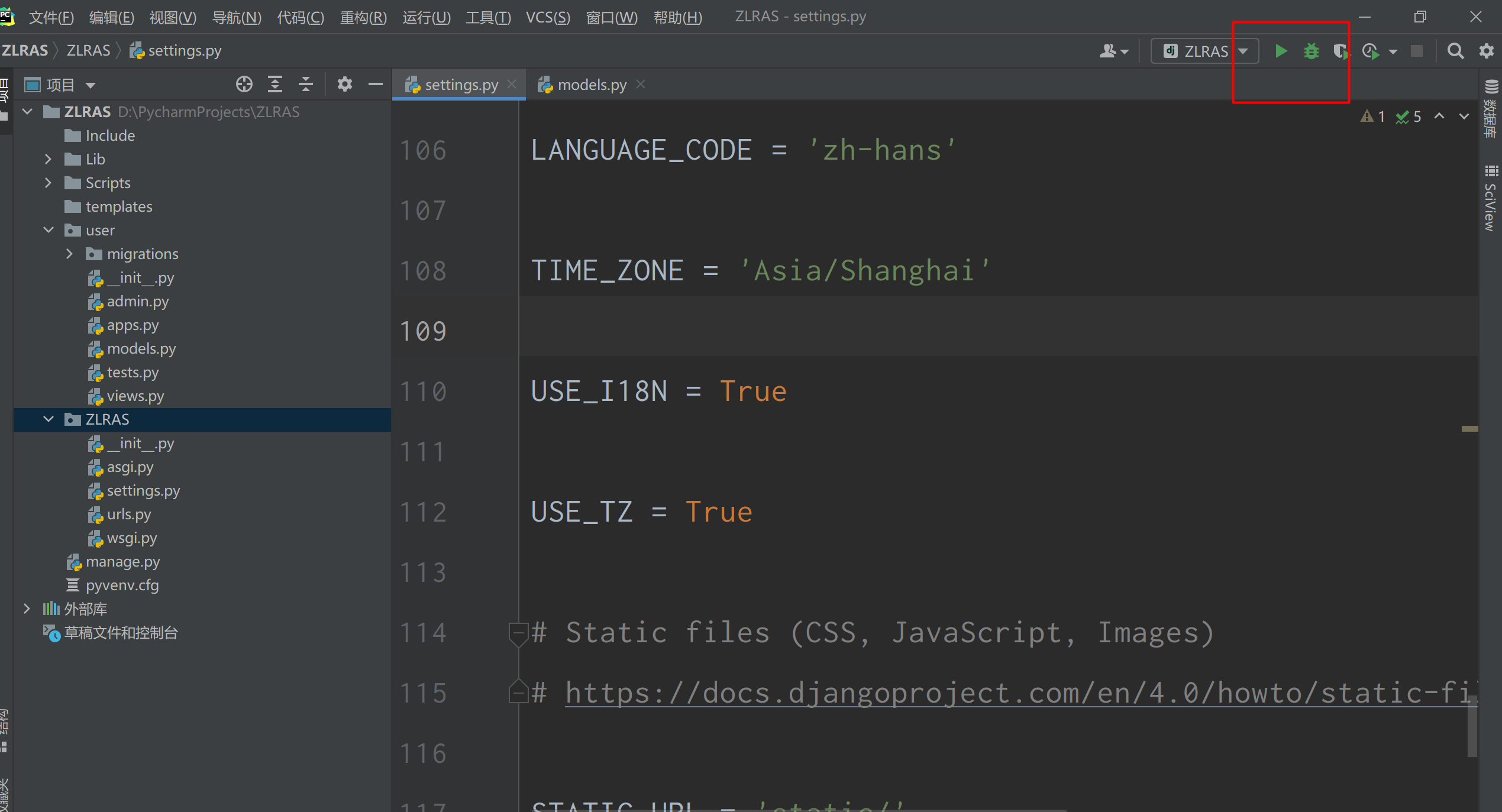The image size is (1502, 812).
Task: Run with coverage shield icon
Action: [1341, 51]
